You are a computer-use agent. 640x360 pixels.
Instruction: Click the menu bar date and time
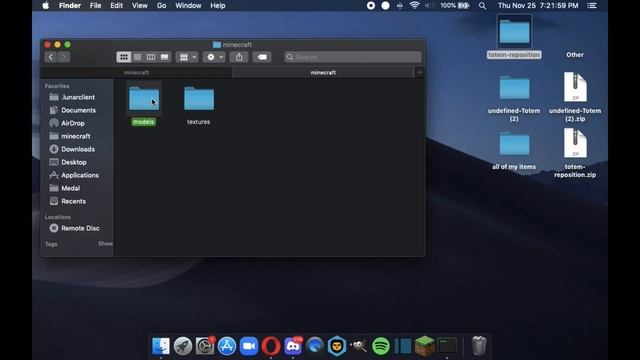click(538, 6)
